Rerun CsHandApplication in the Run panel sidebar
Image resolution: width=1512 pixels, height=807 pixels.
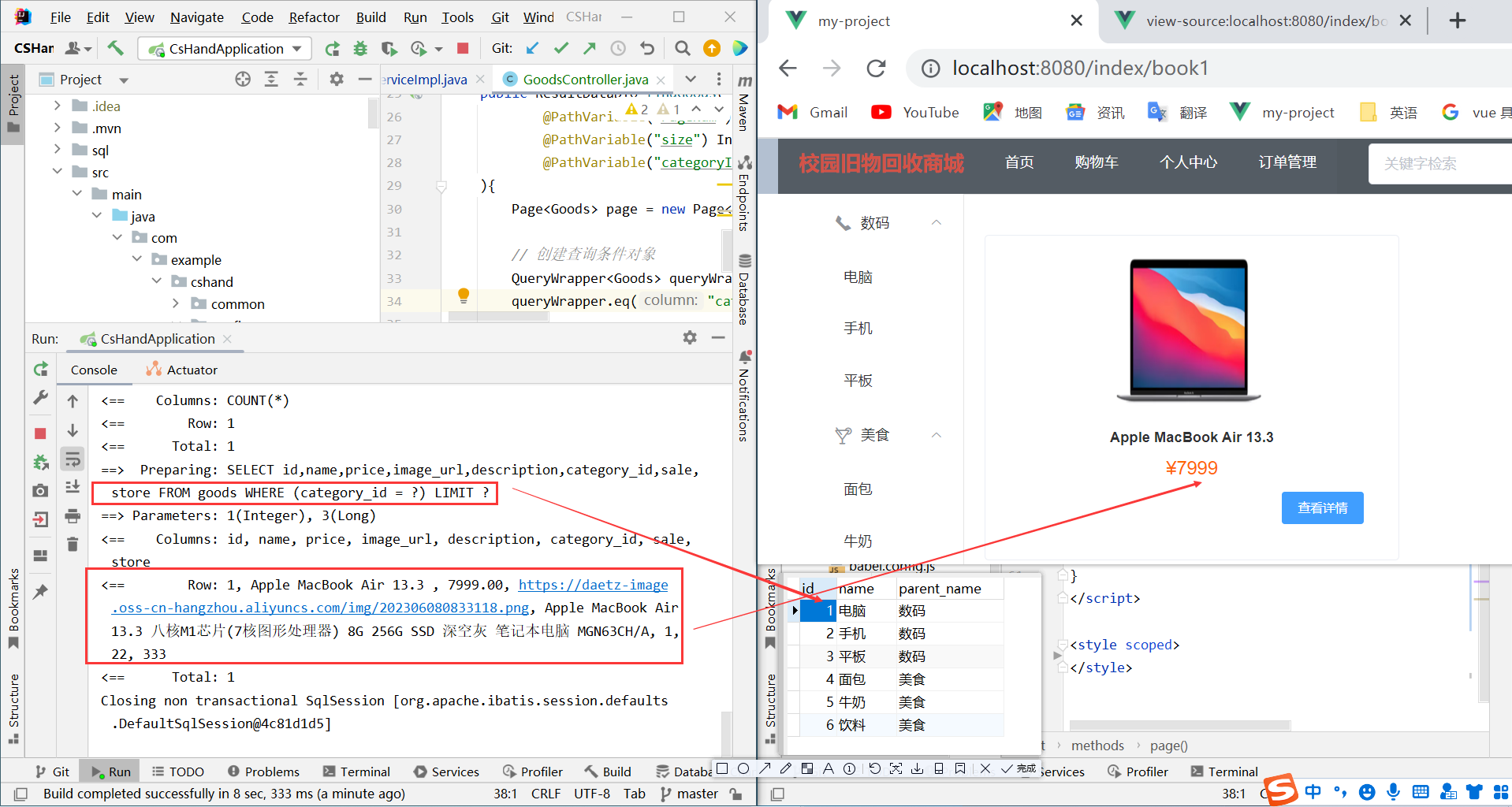(41, 369)
